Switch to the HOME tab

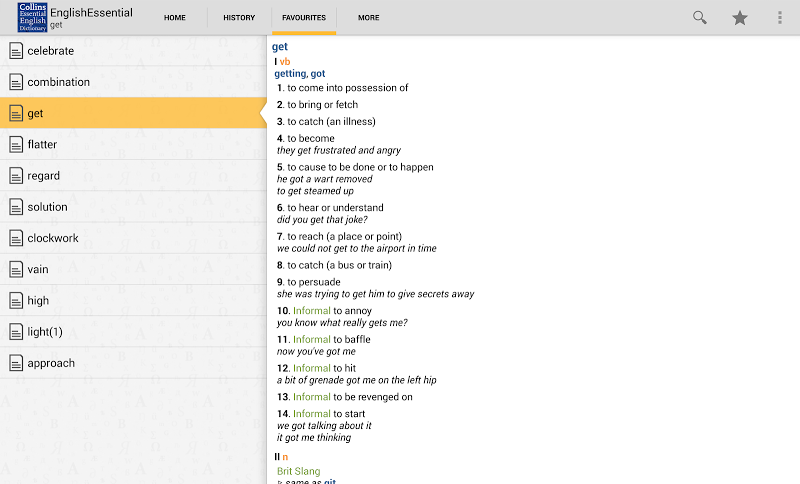(174, 17)
